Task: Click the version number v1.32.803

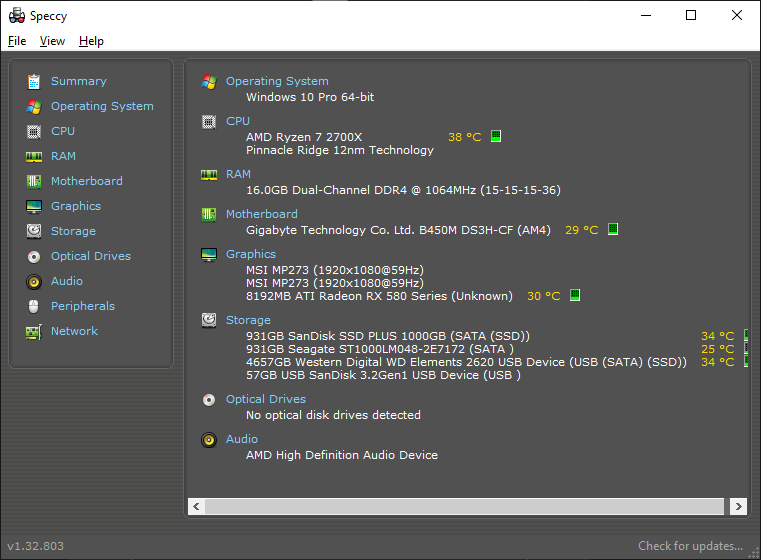Action: (35, 546)
